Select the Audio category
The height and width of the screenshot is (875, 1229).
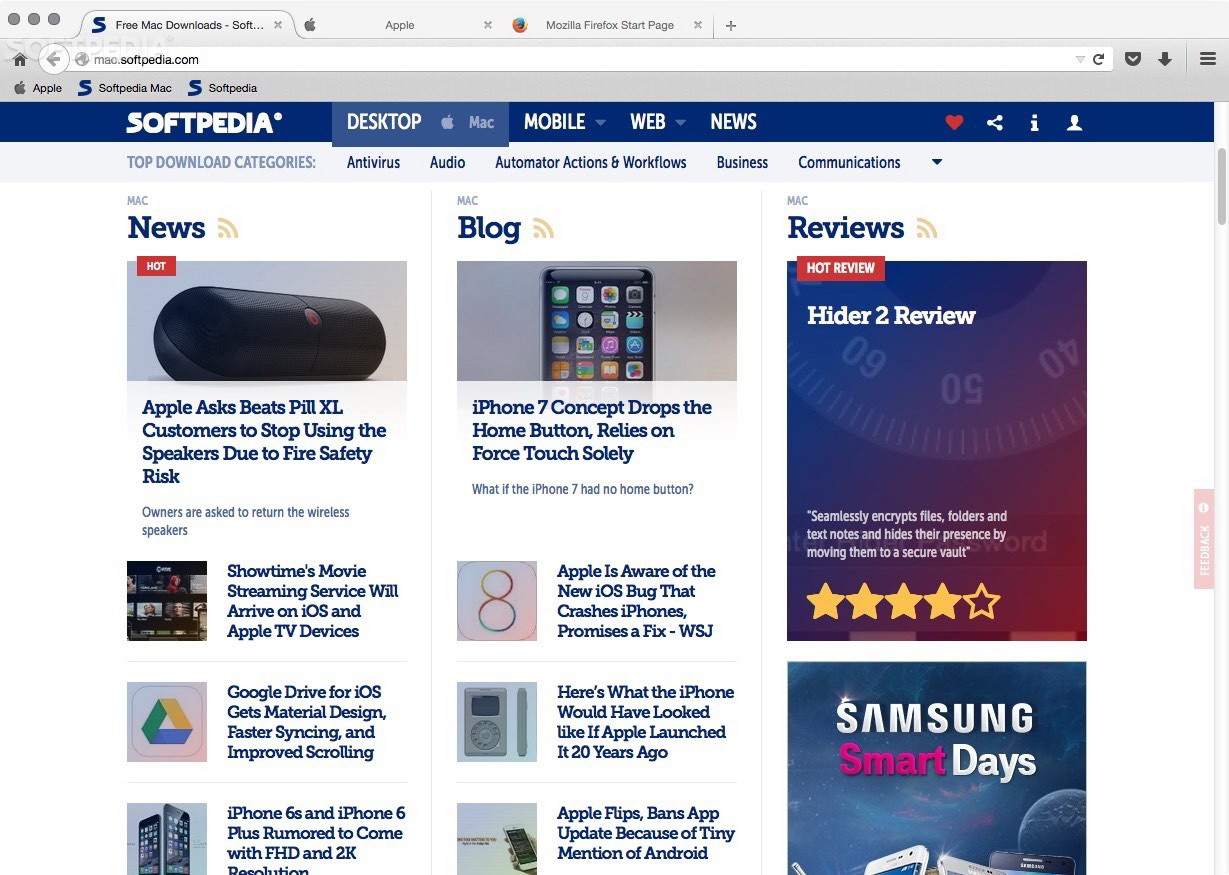click(447, 162)
